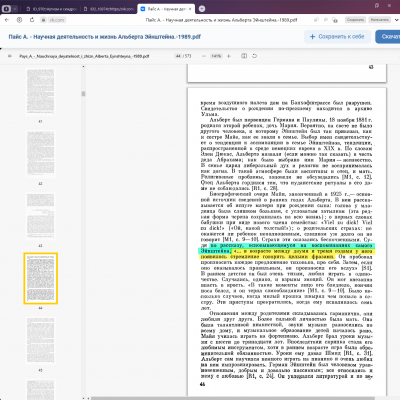Open the tab list dropdown arrow

[15, 9]
